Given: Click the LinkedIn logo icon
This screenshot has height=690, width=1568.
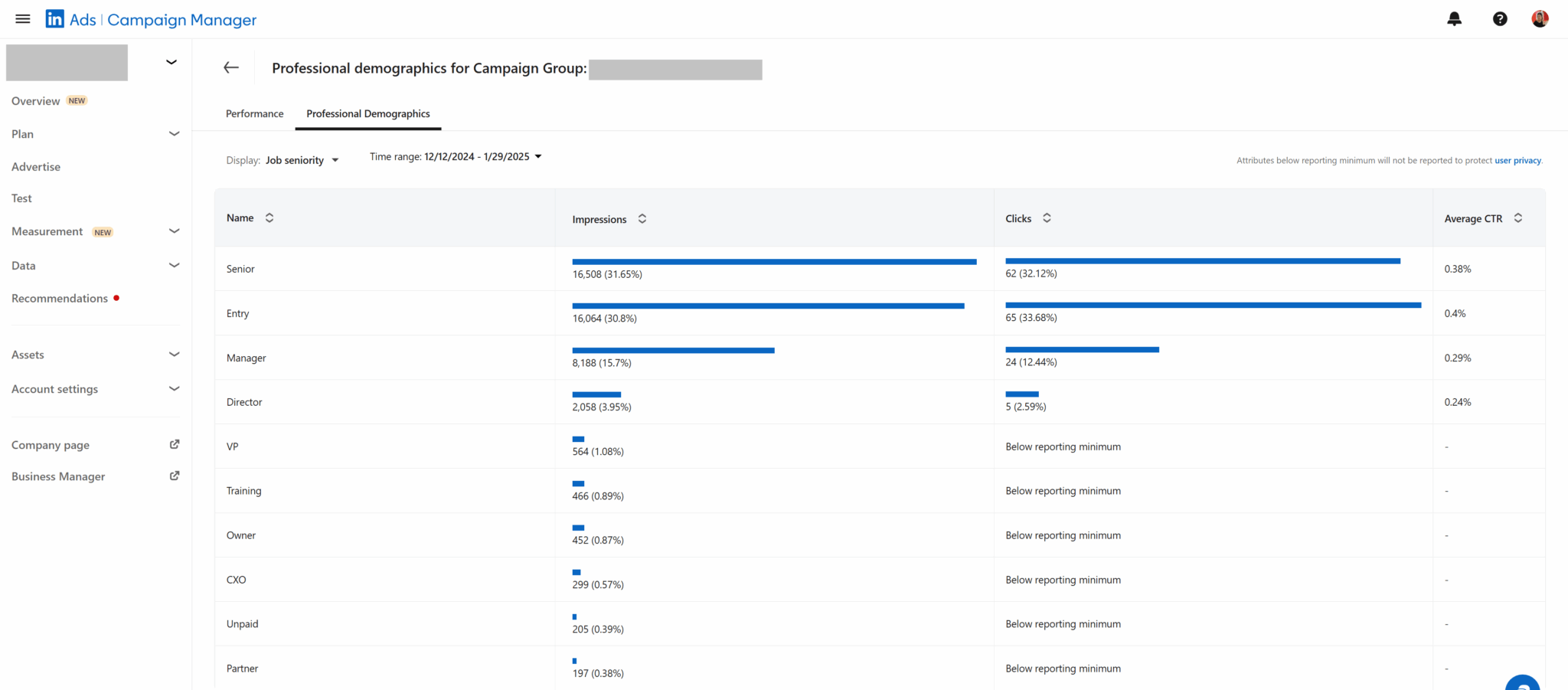Looking at the screenshot, I should click(55, 19).
